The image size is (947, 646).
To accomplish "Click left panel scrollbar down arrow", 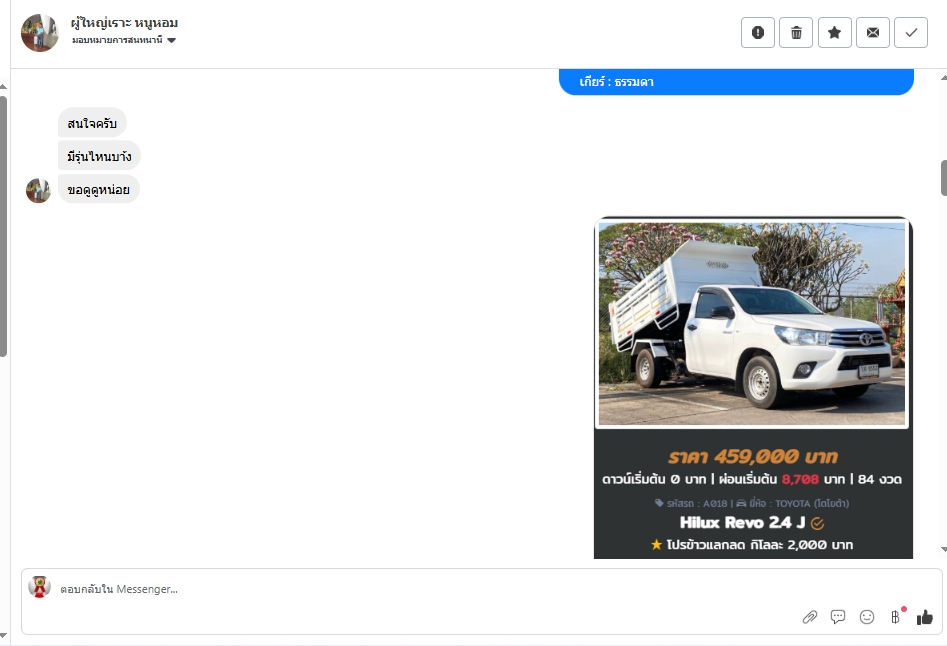I will [4, 635].
